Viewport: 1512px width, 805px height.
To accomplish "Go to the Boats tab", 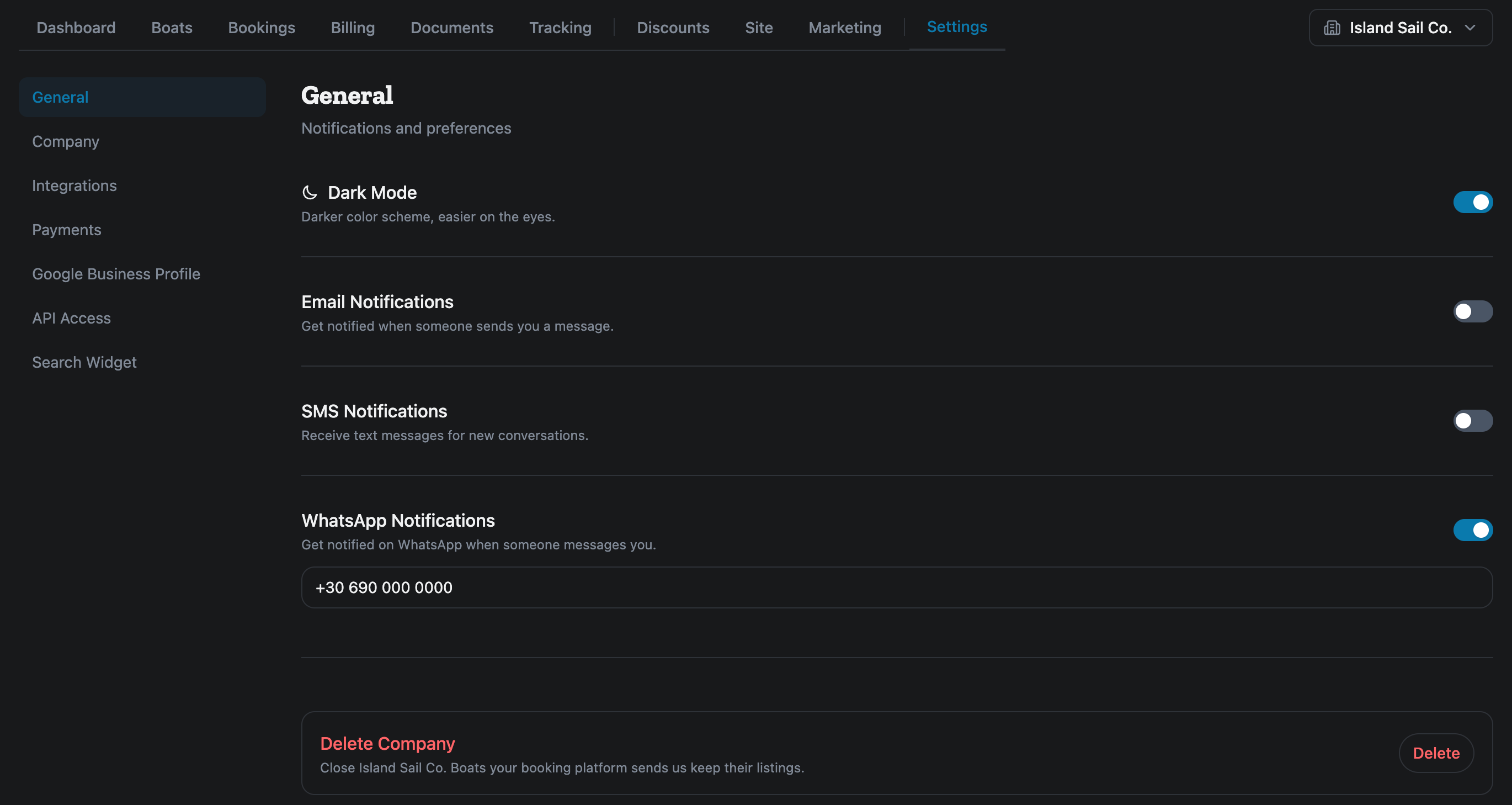I will [x=172, y=28].
